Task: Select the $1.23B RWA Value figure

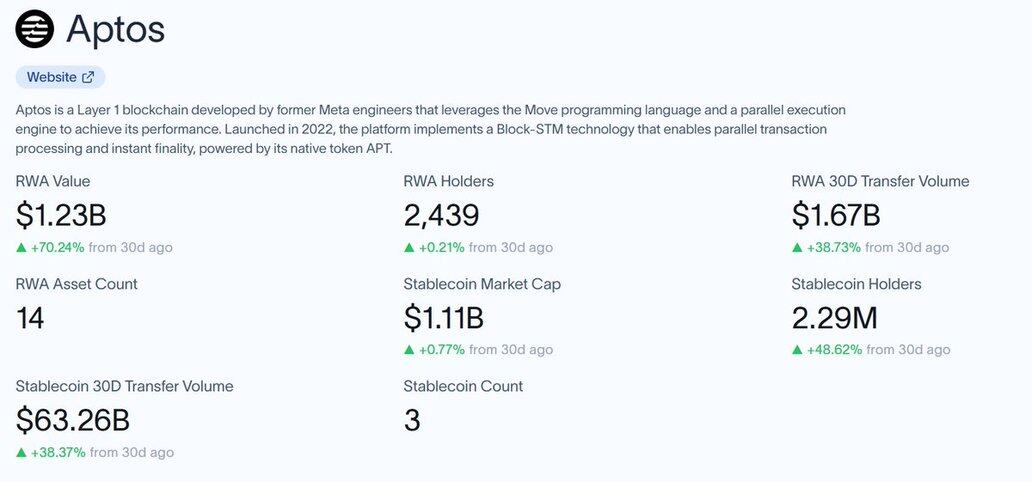Action: tap(61, 215)
